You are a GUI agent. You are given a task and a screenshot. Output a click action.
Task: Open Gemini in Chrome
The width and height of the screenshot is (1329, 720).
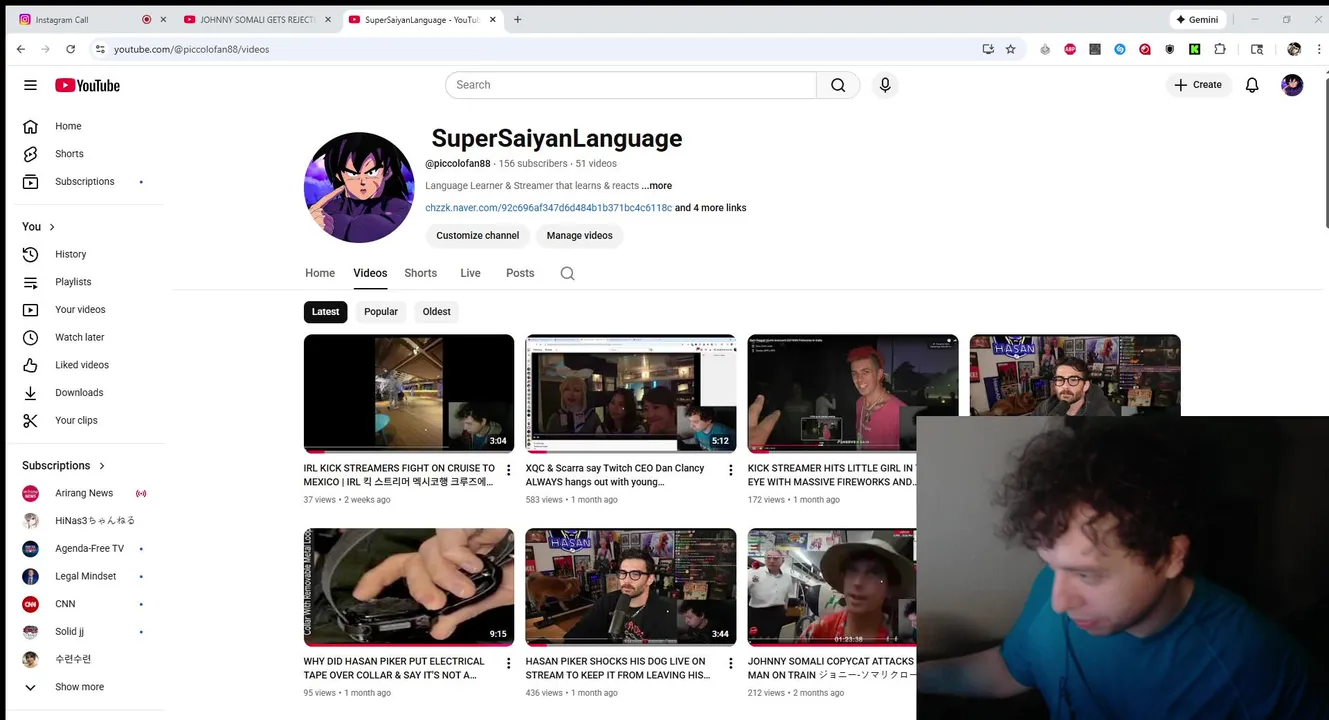click(x=1198, y=19)
